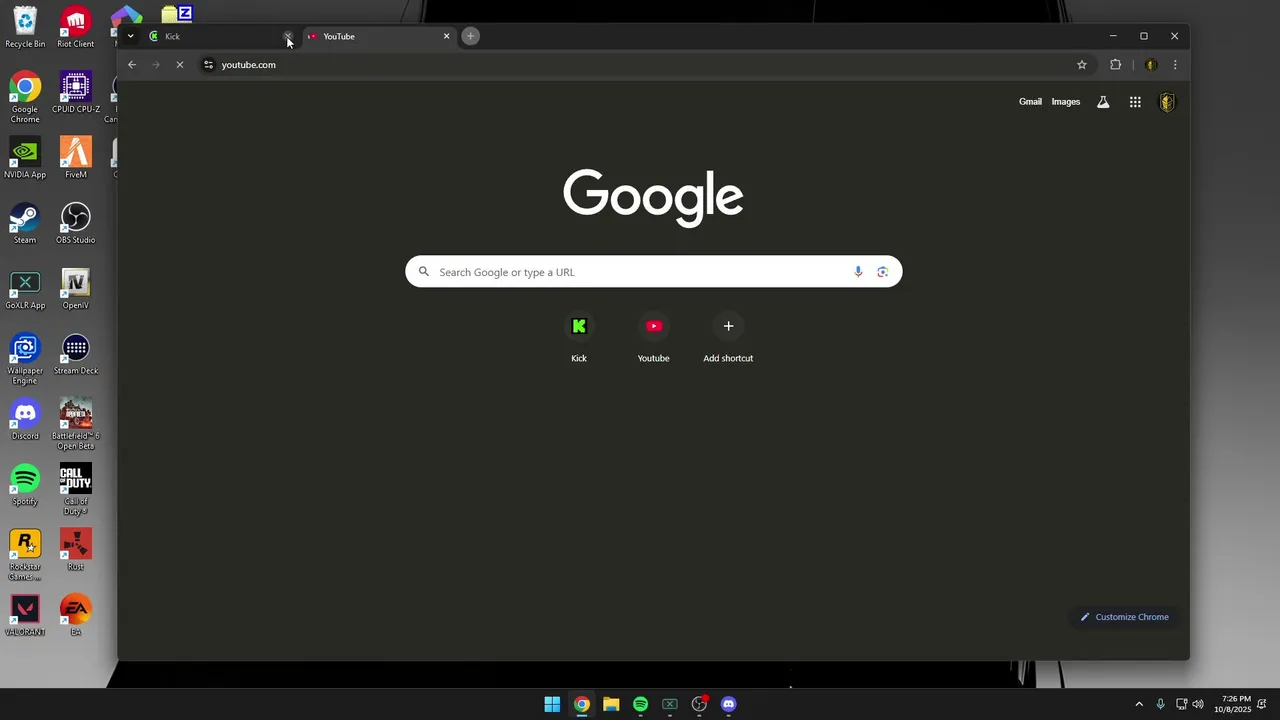Viewport: 1280px width, 720px height.
Task: Select the Discord desktop icon
Action: (25, 420)
